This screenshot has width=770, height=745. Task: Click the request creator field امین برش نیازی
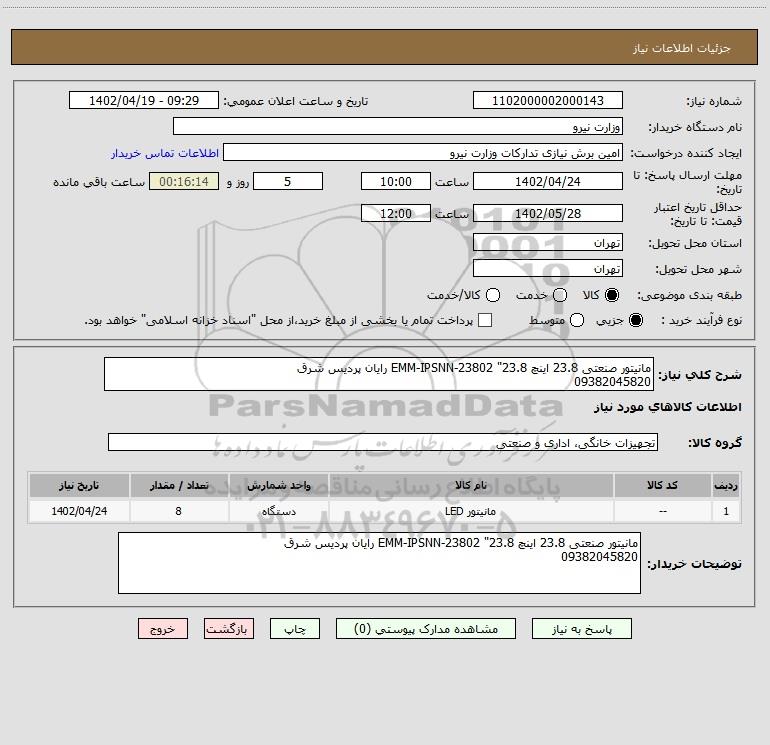click(423, 153)
